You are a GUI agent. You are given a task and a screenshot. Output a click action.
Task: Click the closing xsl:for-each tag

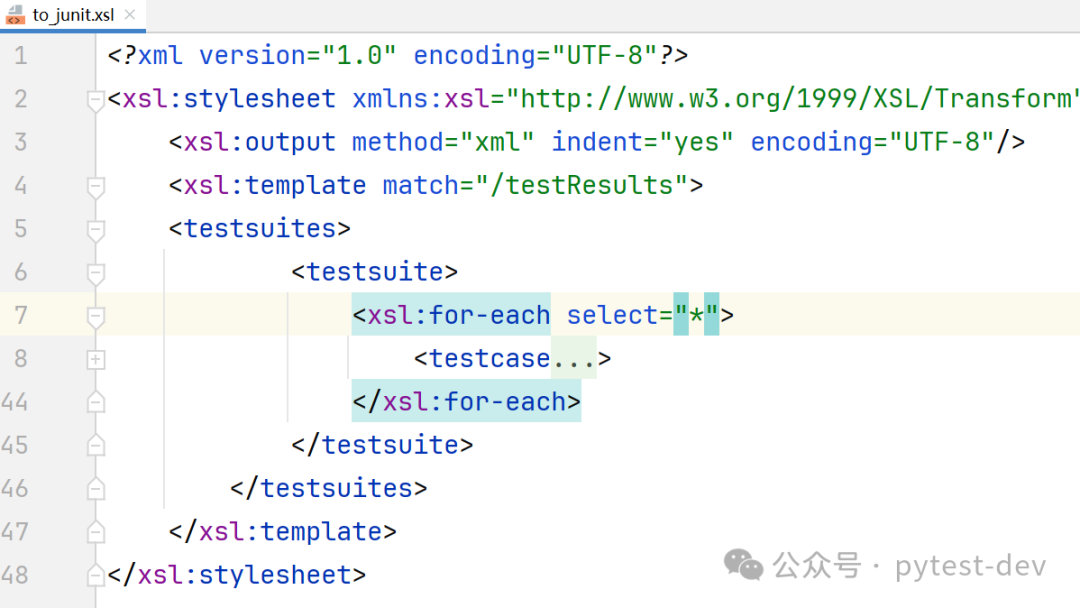pos(466,401)
